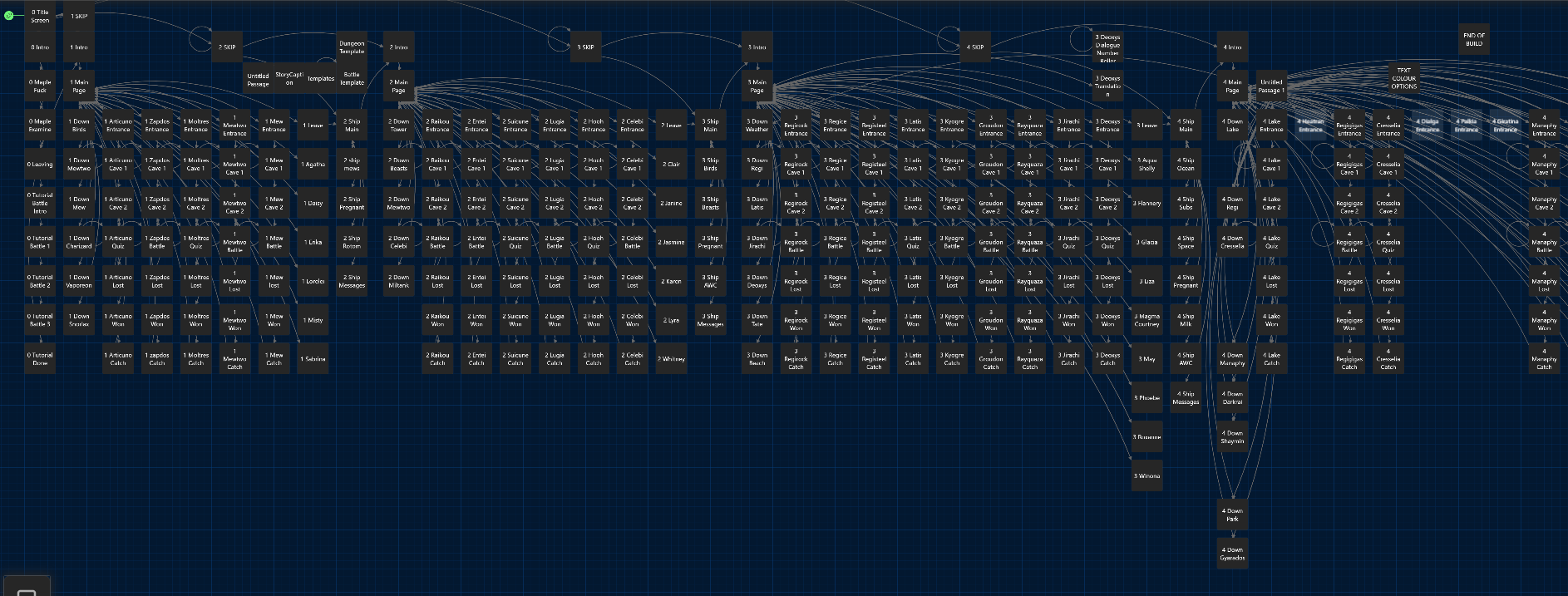Select the '2 Hooh Catch' passage
The height and width of the screenshot is (596, 1568).
click(594, 359)
